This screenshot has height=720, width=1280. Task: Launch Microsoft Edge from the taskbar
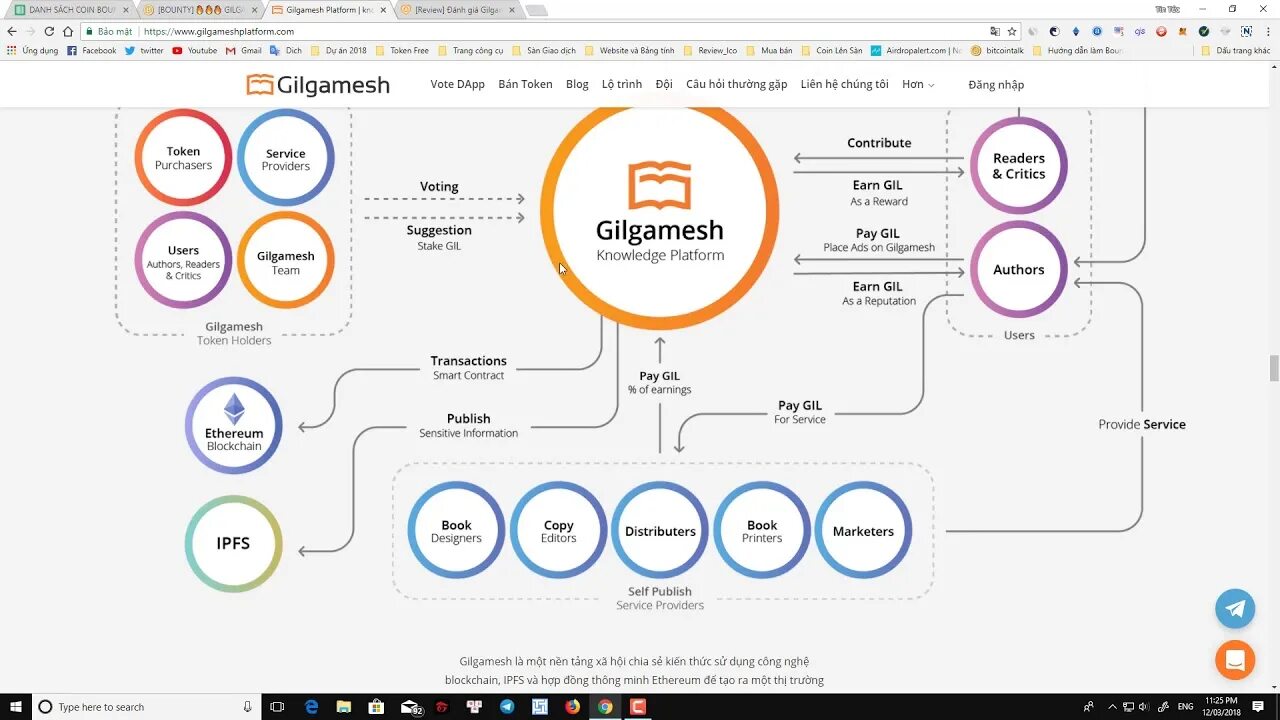coord(311,707)
